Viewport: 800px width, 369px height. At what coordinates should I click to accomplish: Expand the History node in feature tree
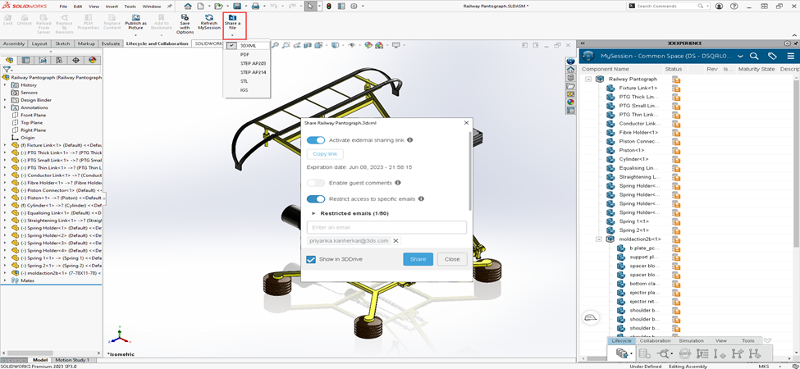[x=5, y=85]
